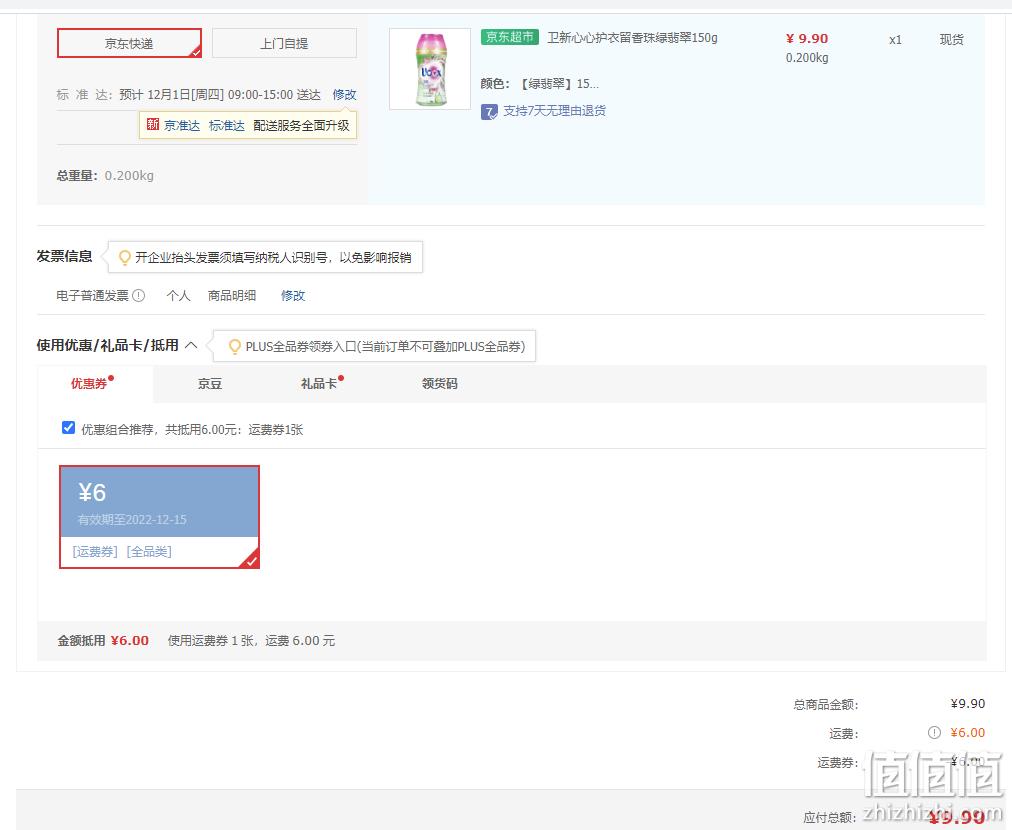
Task: Click quantity x1 text
Action: [x=895, y=40]
